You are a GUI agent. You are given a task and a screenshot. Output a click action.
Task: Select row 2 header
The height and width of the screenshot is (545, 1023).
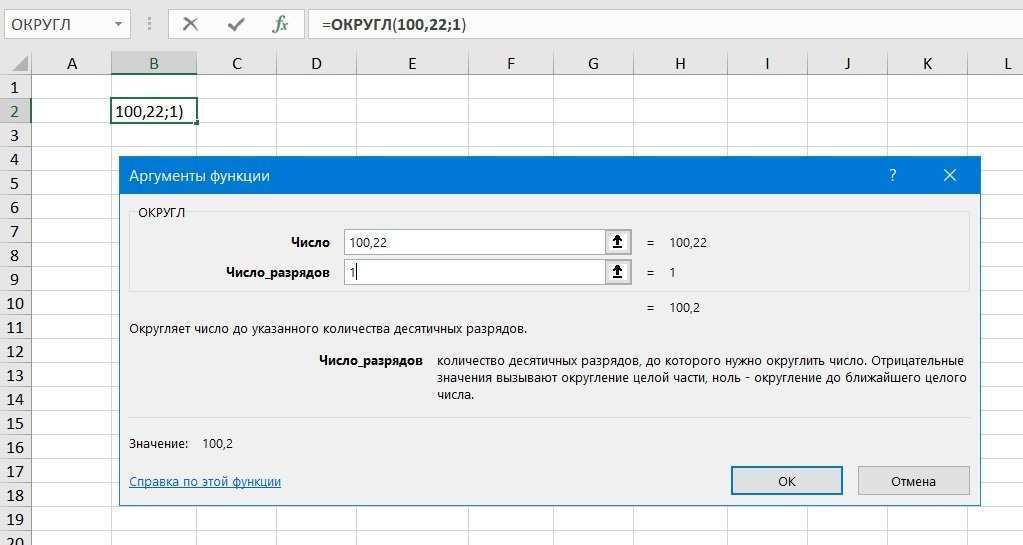point(15,111)
